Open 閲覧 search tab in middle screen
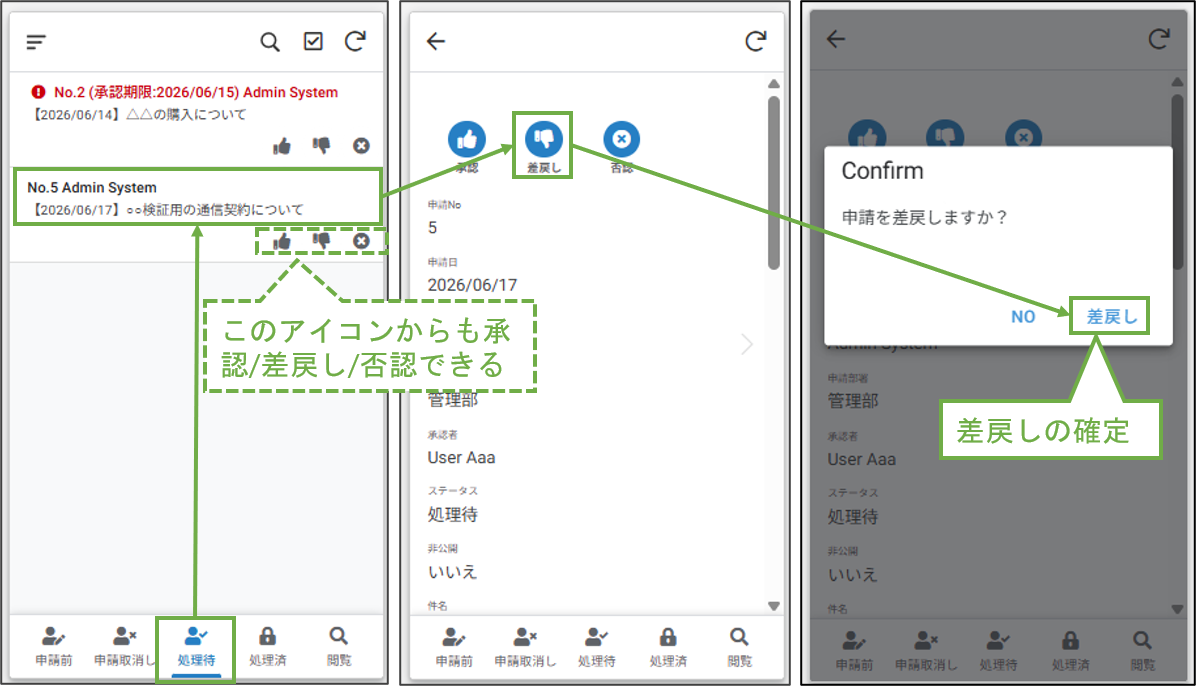 click(x=739, y=647)
